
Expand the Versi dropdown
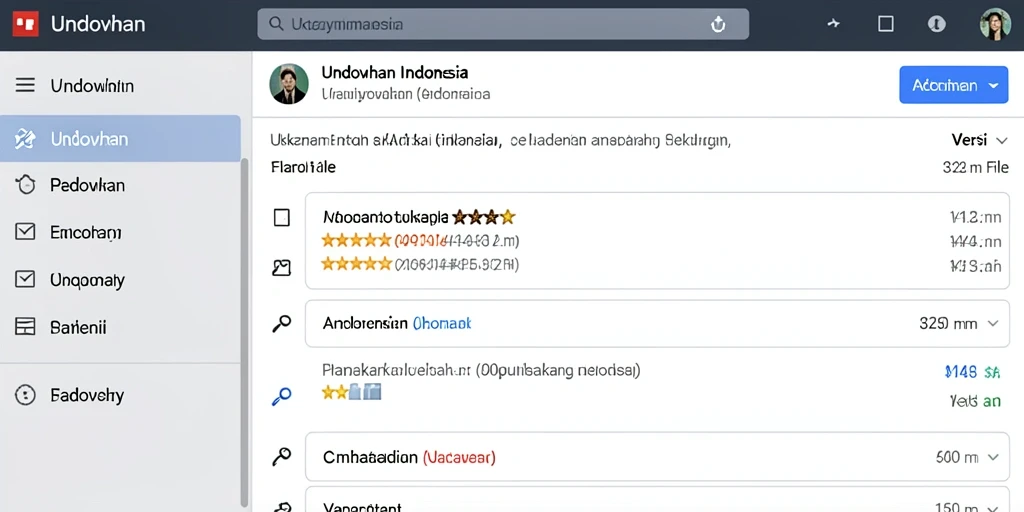980,140
